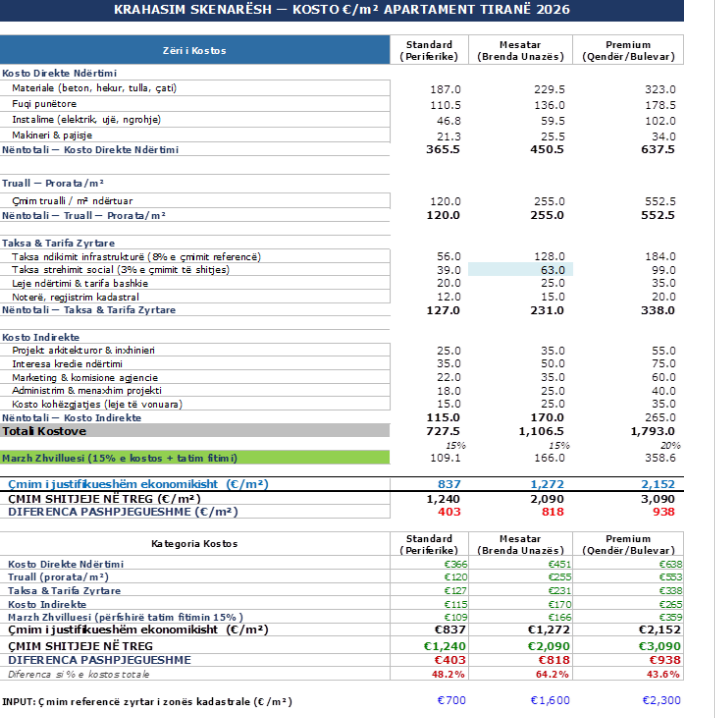The height and width of the screenshot is (718, 715).
Task: Click the blue justified price 1,272 cell
Action: click(x=520, y=484)
